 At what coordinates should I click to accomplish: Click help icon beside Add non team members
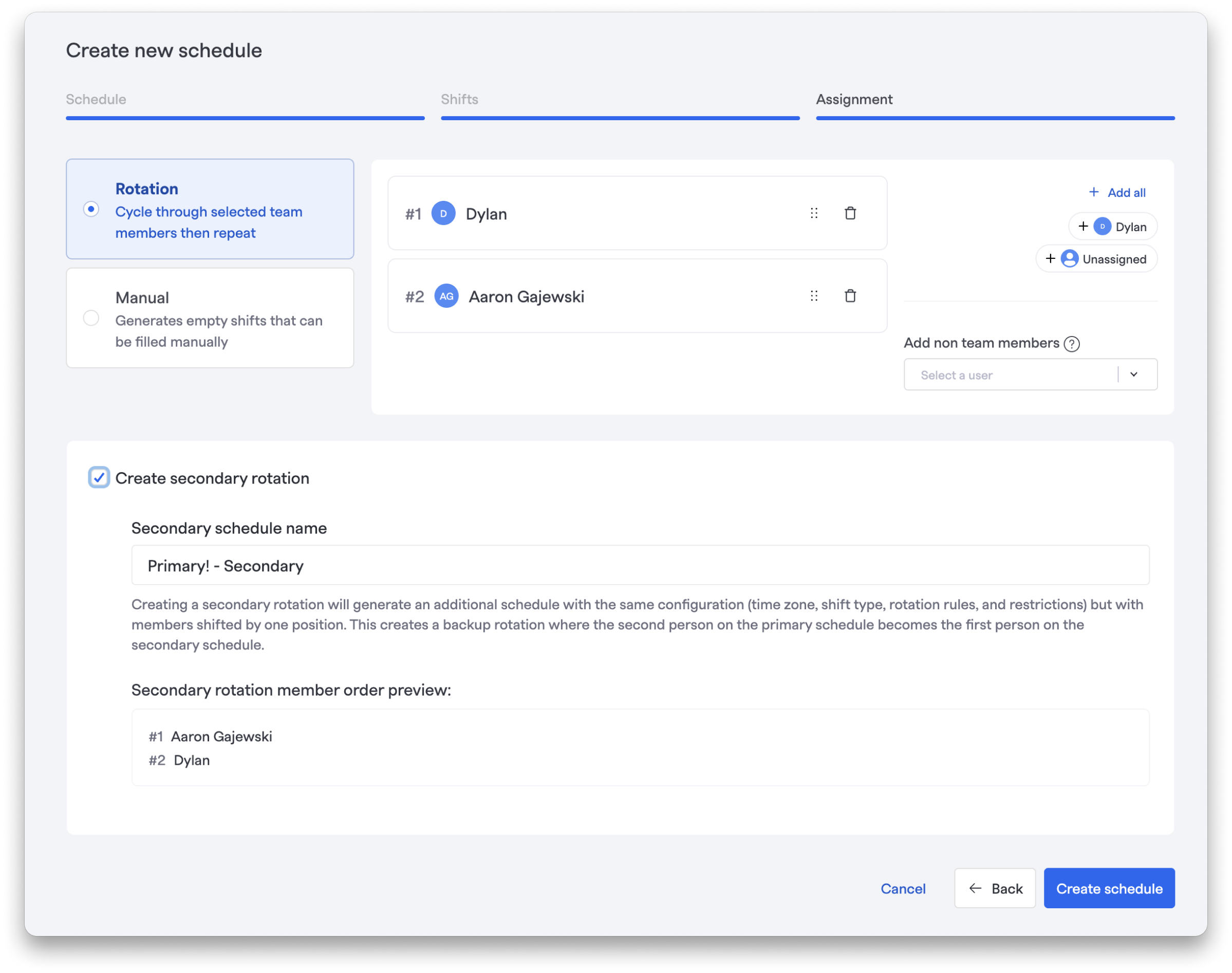1071,344
